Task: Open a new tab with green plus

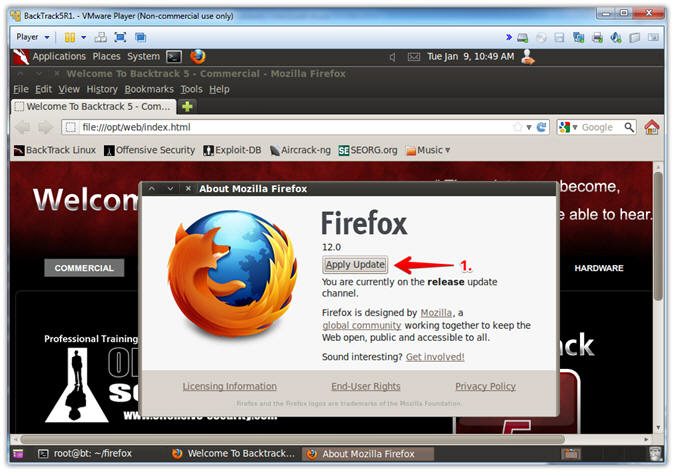Action: (x=187, y=106)
